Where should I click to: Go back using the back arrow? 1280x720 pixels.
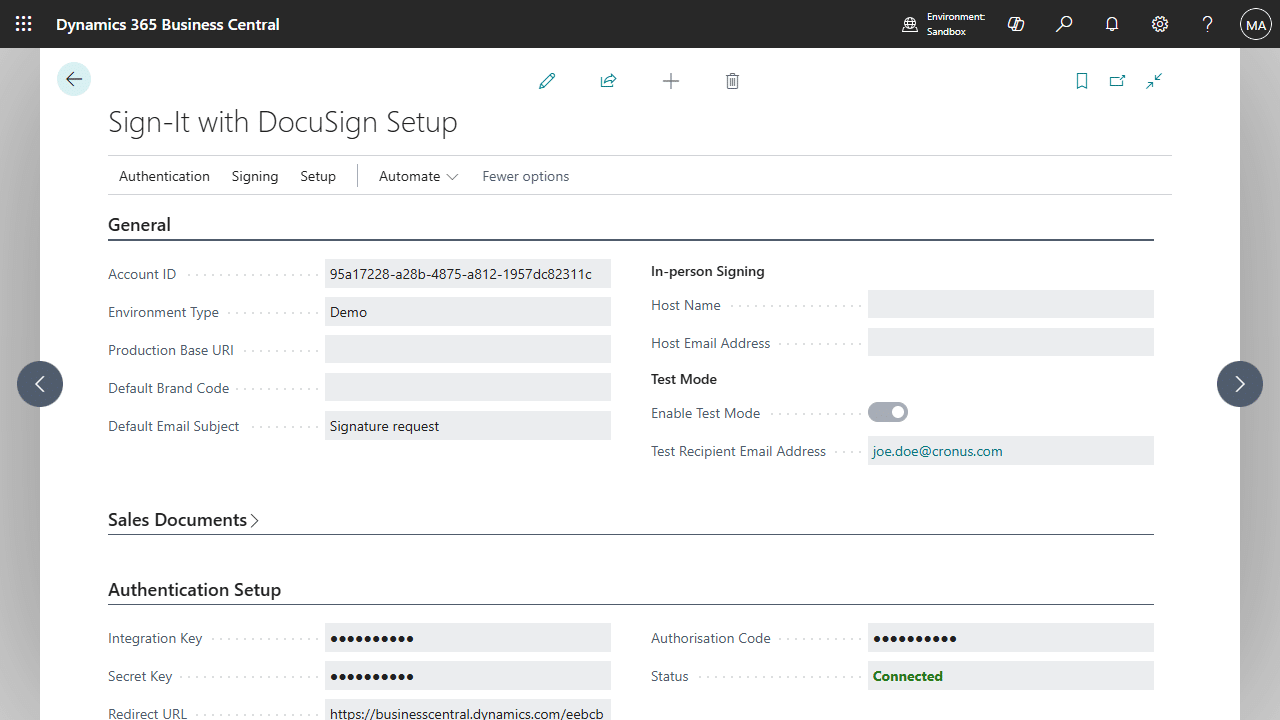[74, 79]
